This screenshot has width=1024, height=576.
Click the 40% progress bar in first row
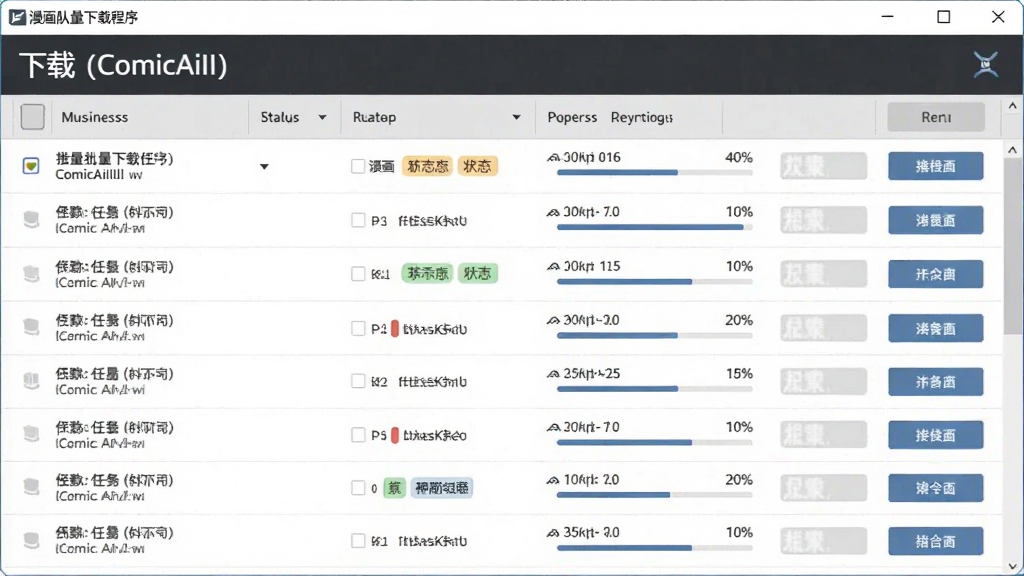(x=654, y=172)
